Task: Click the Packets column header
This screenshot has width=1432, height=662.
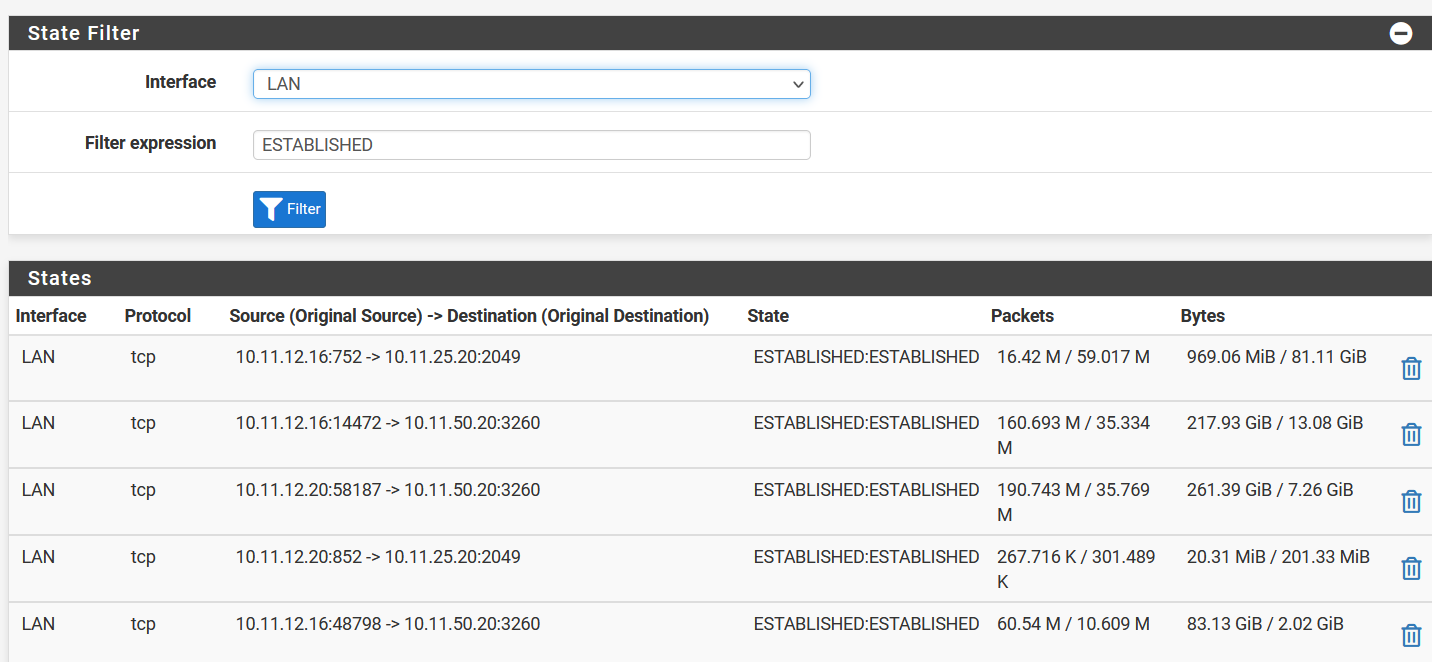Action: click(x=1022, y=316)
